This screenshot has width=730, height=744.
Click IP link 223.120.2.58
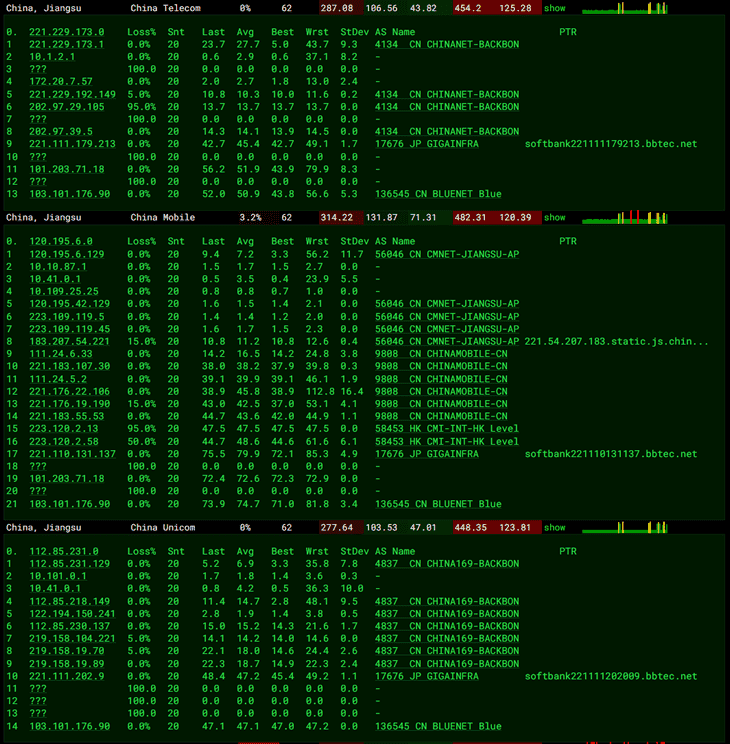[64, 441]
